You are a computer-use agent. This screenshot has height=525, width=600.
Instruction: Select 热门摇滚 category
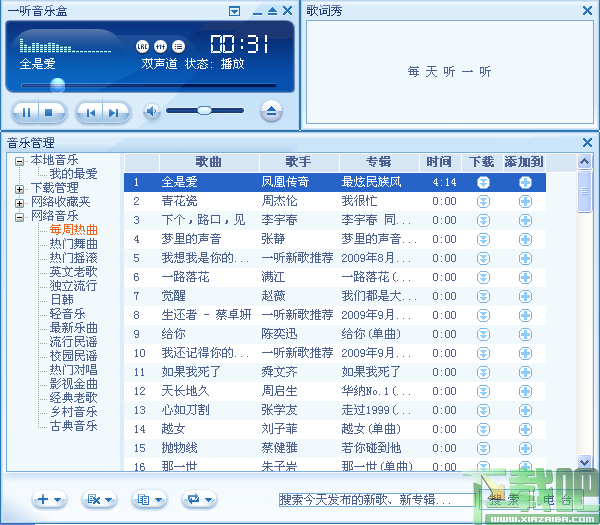pyautogui.click(x=73, y=258)
